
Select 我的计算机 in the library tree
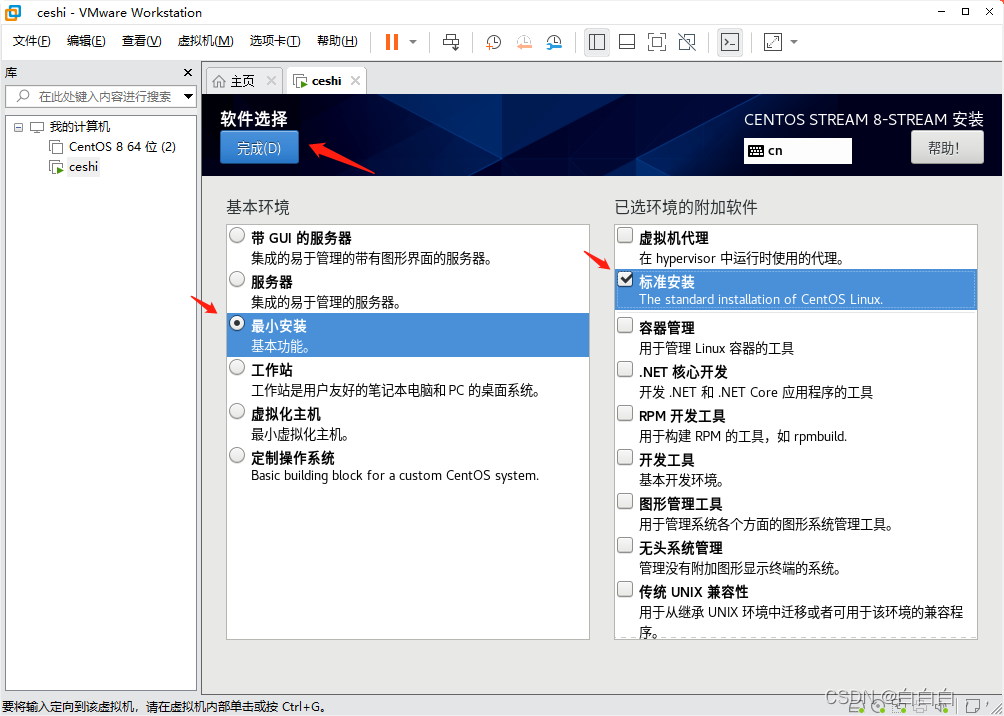(79, 127)
